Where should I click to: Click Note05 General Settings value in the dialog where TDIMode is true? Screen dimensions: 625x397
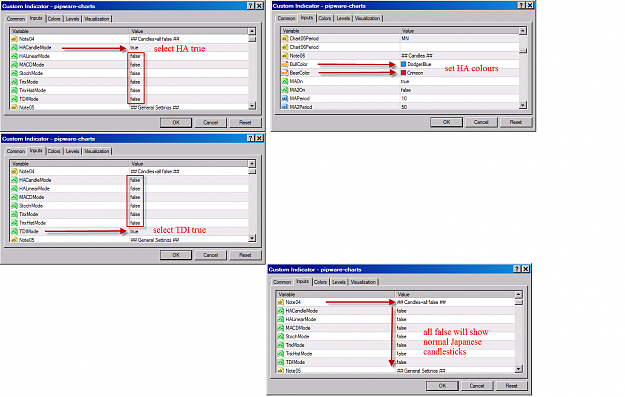pos(155,240)
